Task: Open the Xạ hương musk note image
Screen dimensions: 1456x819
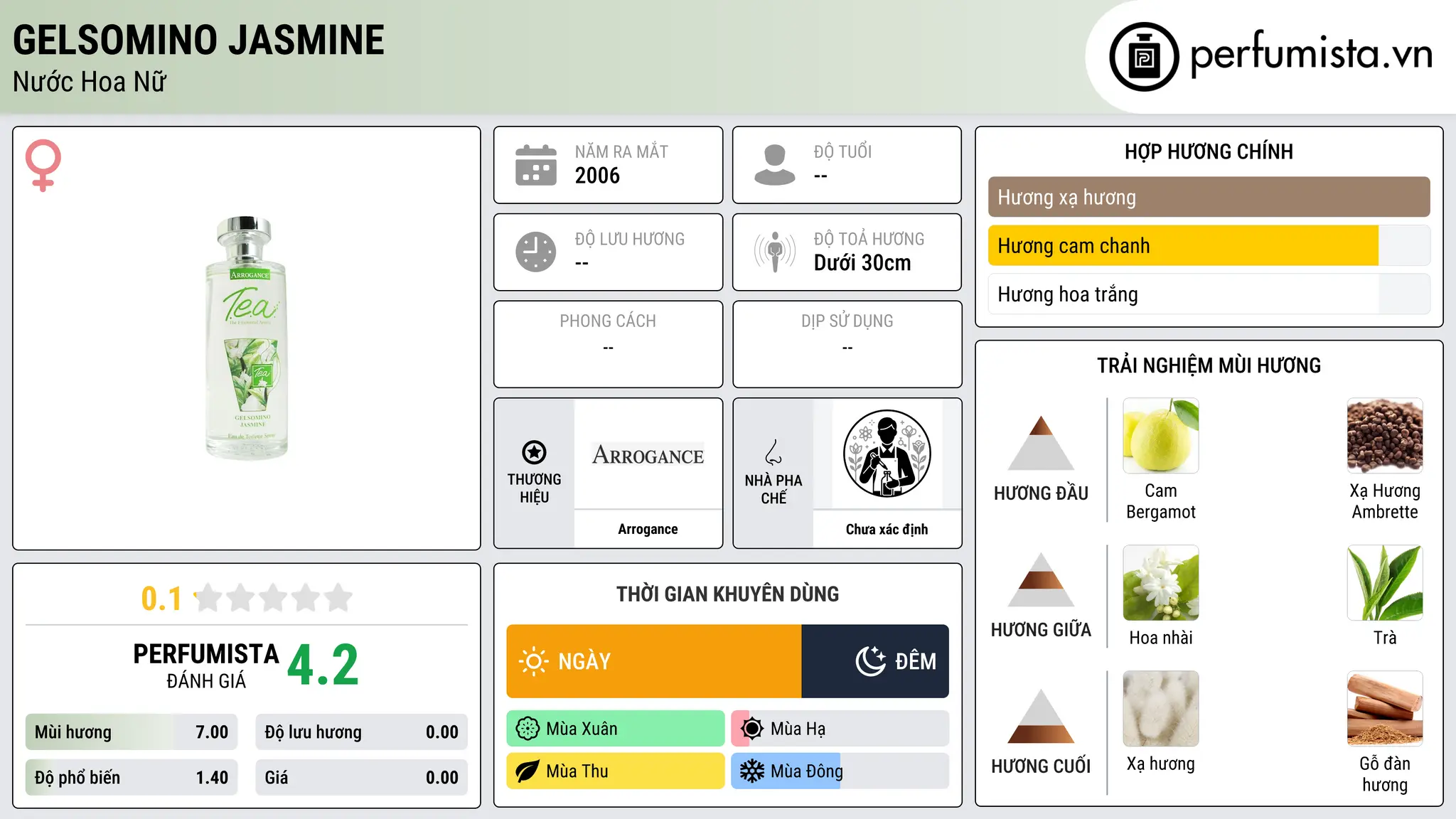Action: click(x=1161, y=709)
